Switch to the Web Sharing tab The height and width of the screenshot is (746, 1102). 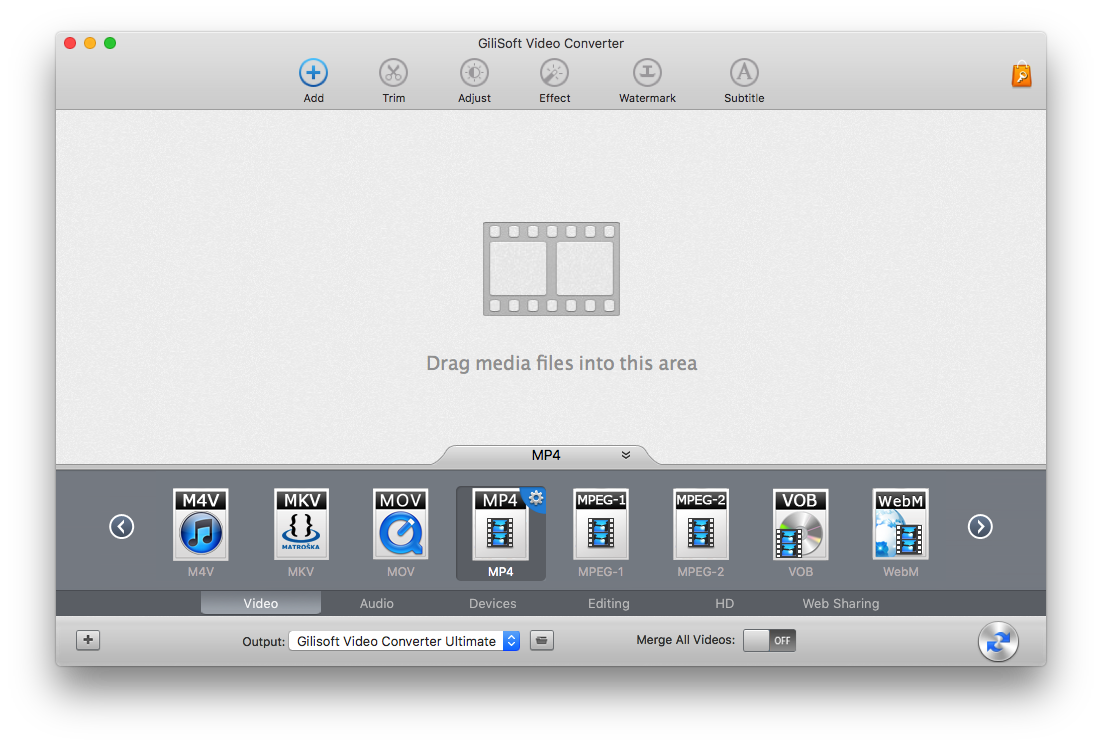(841, 603)
